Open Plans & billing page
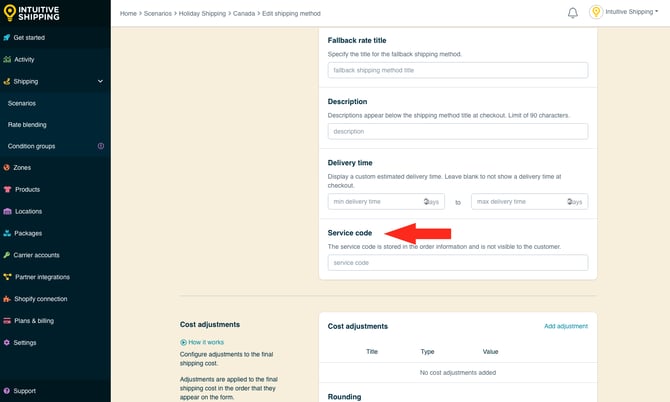The width and height of the screenshot is (670, 402). coord(34,321)
